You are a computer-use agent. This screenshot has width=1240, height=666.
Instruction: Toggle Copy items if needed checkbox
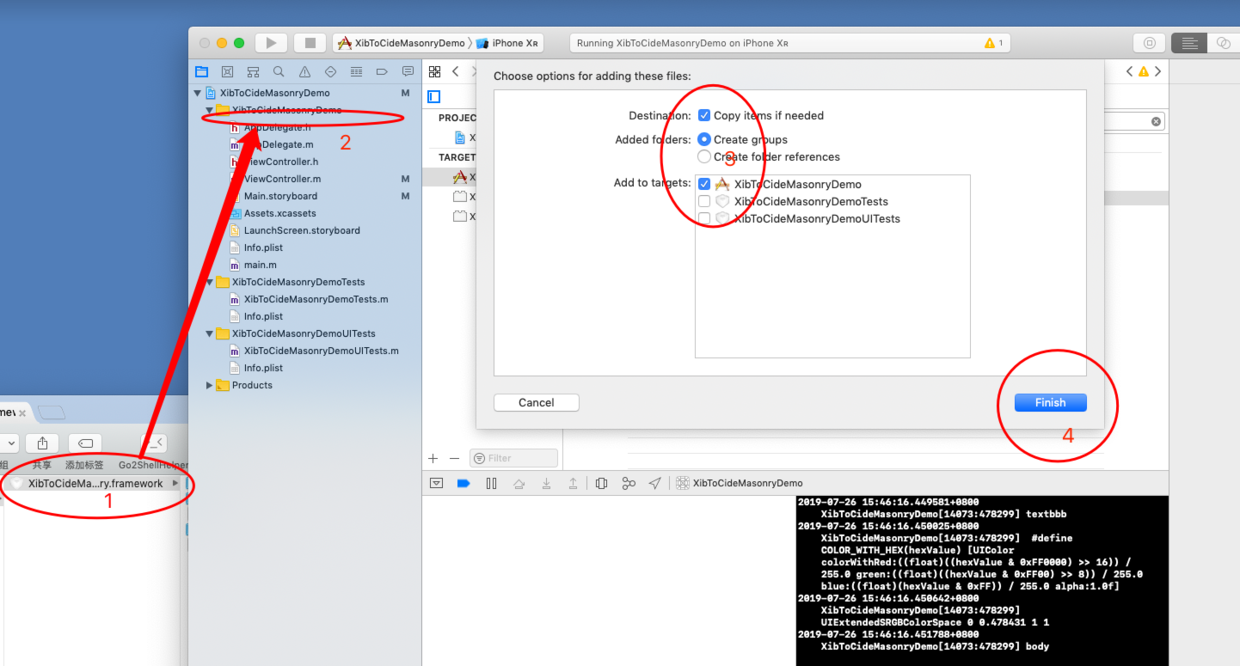pos(704,115)
